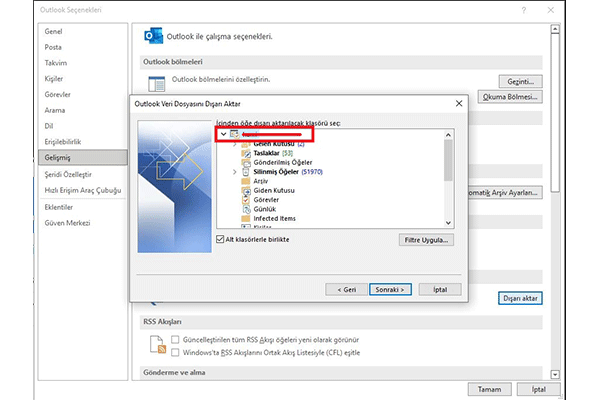Select the Gelişmiş options category
The height and width of the screenshot is (400, 600).
point(83,157)
